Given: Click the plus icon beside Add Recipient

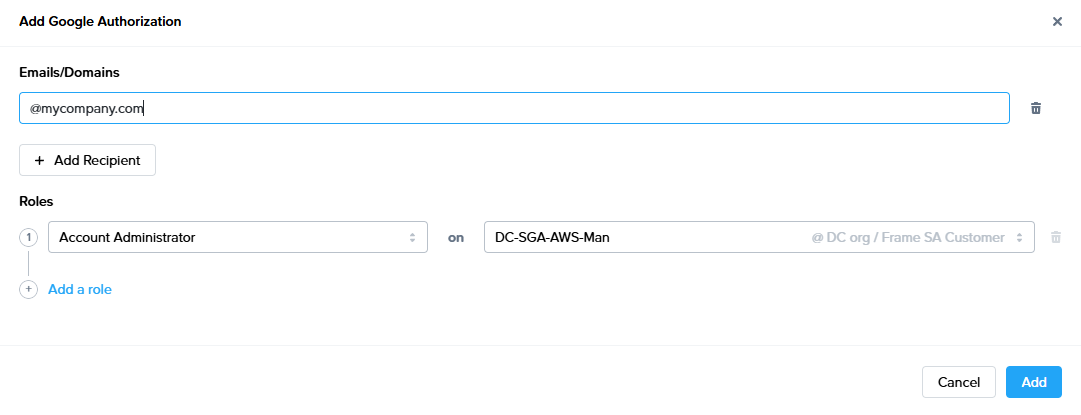Looking at the screenshot, I should pyautogui.click(x=40, y=160).
